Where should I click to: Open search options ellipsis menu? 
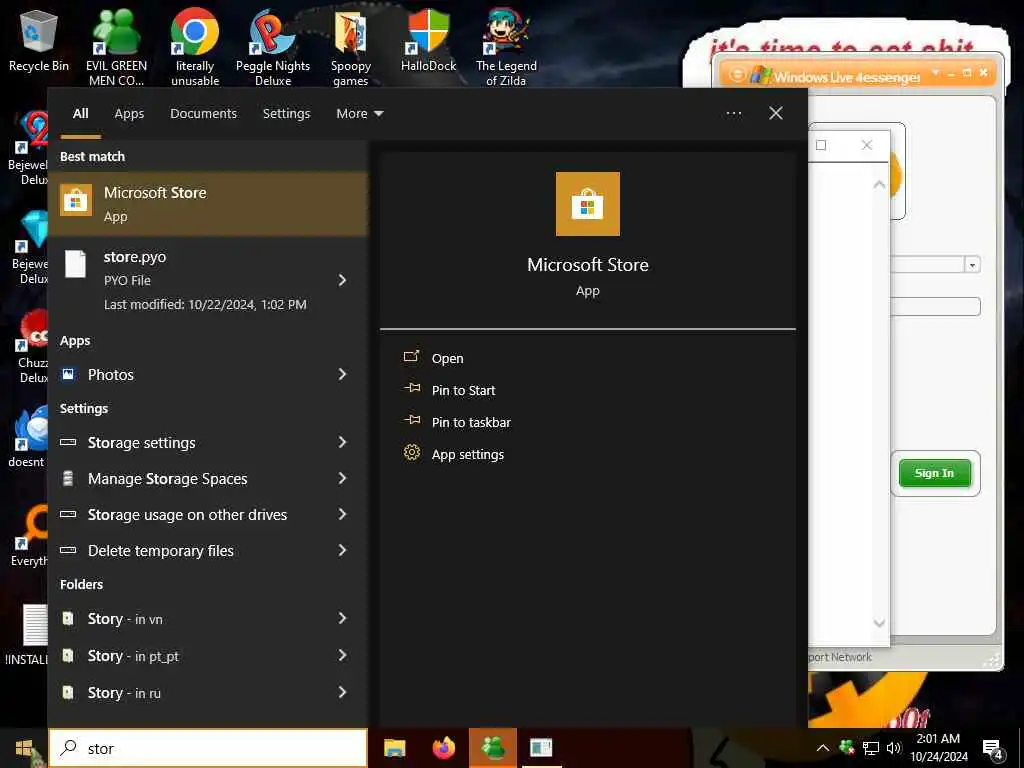pos(733,114)
